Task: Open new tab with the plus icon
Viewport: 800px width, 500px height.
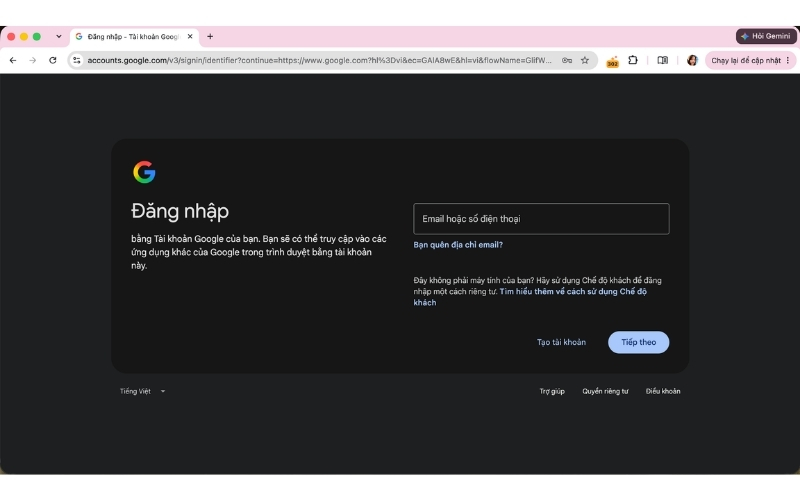Action: coord(210,36)
